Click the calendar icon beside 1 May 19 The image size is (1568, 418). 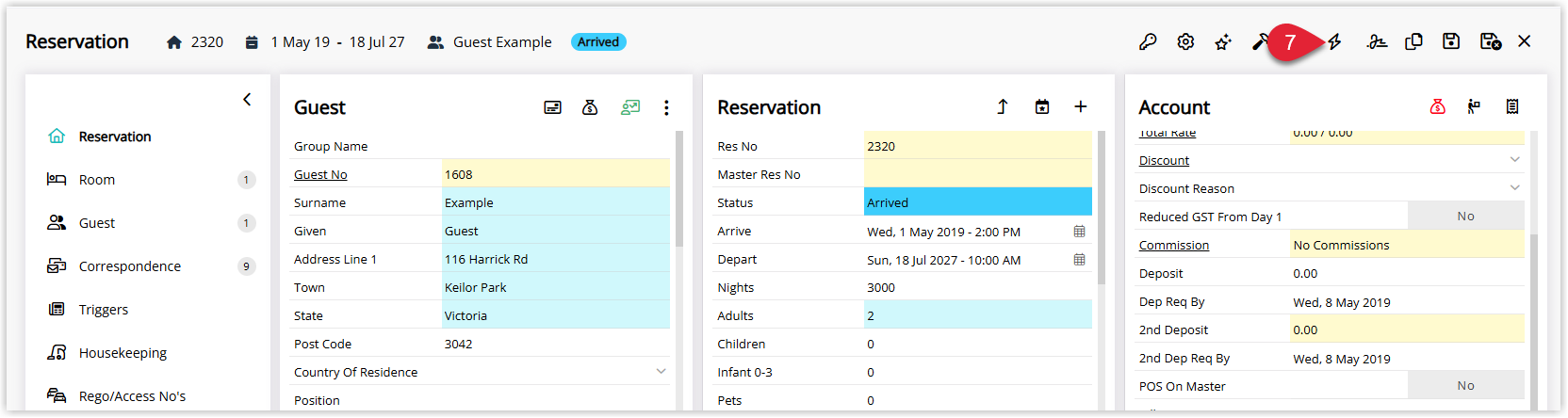pos(252,42)
